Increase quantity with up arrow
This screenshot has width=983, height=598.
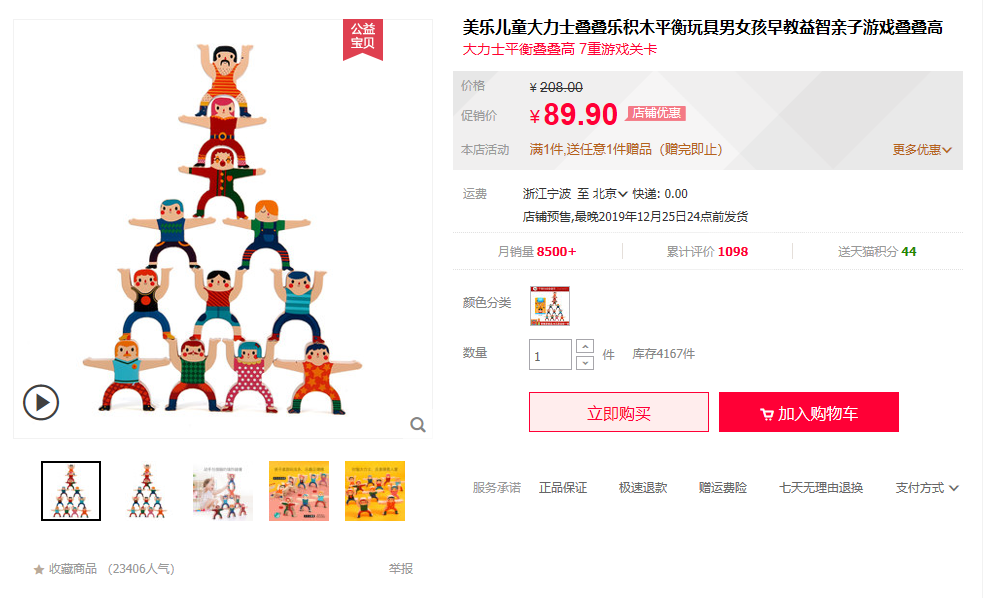point(584,346)
